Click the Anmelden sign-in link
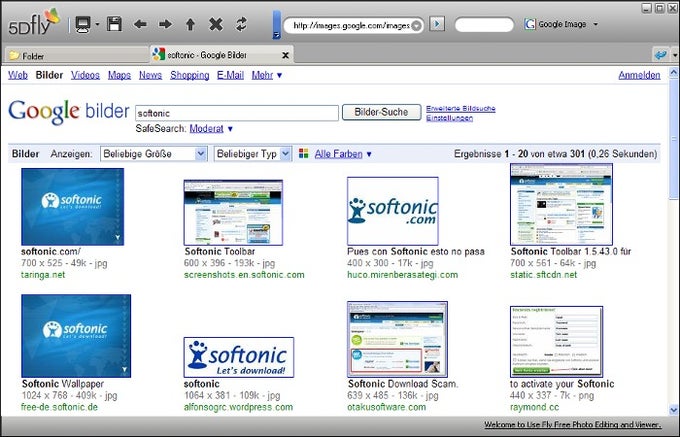 639,75
